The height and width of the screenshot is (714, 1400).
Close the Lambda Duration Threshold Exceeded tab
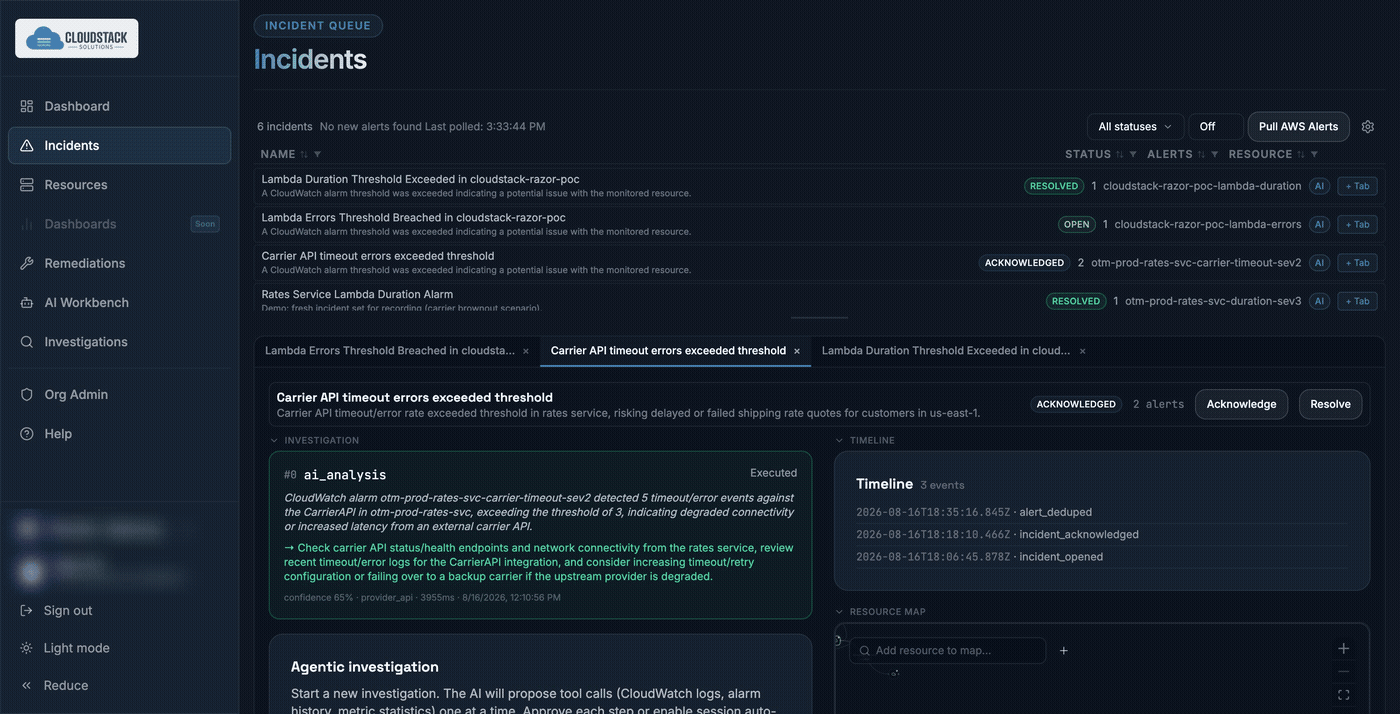click(1082, 351)
